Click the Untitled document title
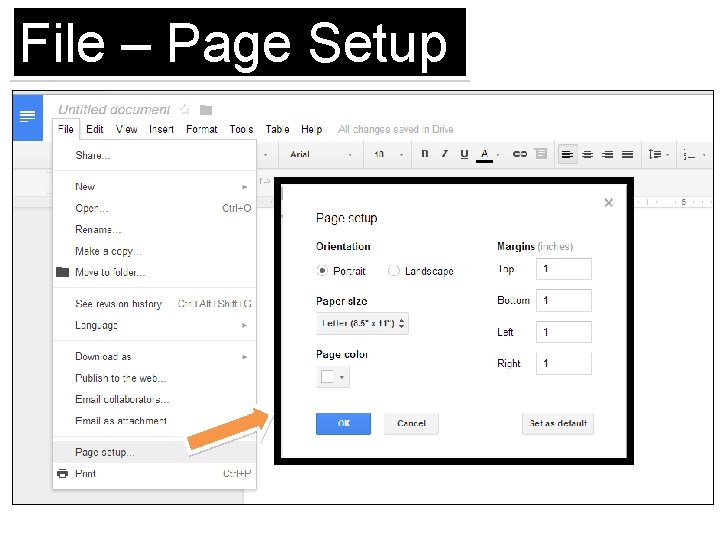 tap(114, 110)
